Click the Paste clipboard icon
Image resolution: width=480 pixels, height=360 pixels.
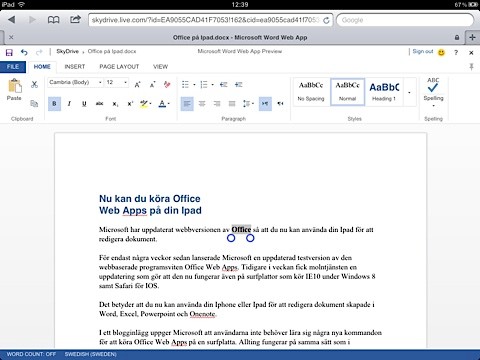pos(15,86)
